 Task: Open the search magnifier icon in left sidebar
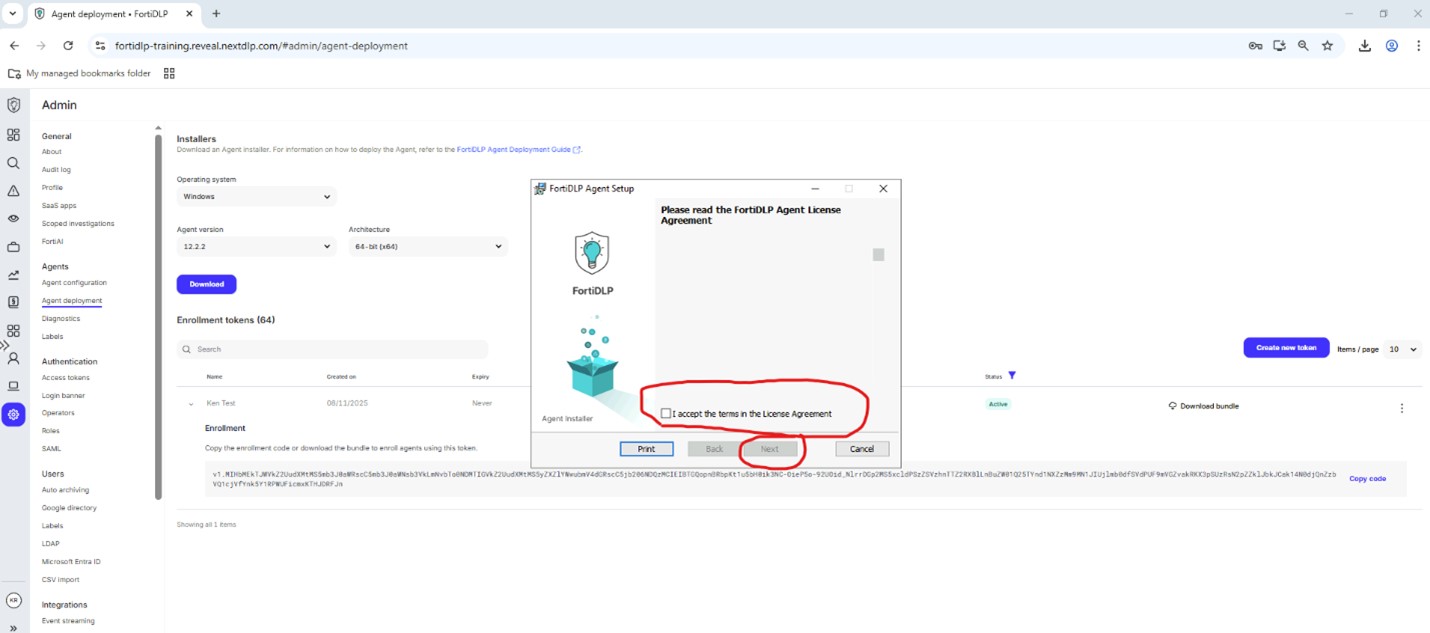tap(13, 163)
